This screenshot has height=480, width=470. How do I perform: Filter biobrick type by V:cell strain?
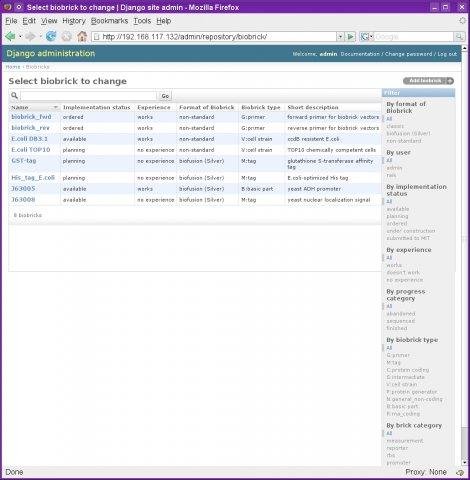tap(402, 384)
